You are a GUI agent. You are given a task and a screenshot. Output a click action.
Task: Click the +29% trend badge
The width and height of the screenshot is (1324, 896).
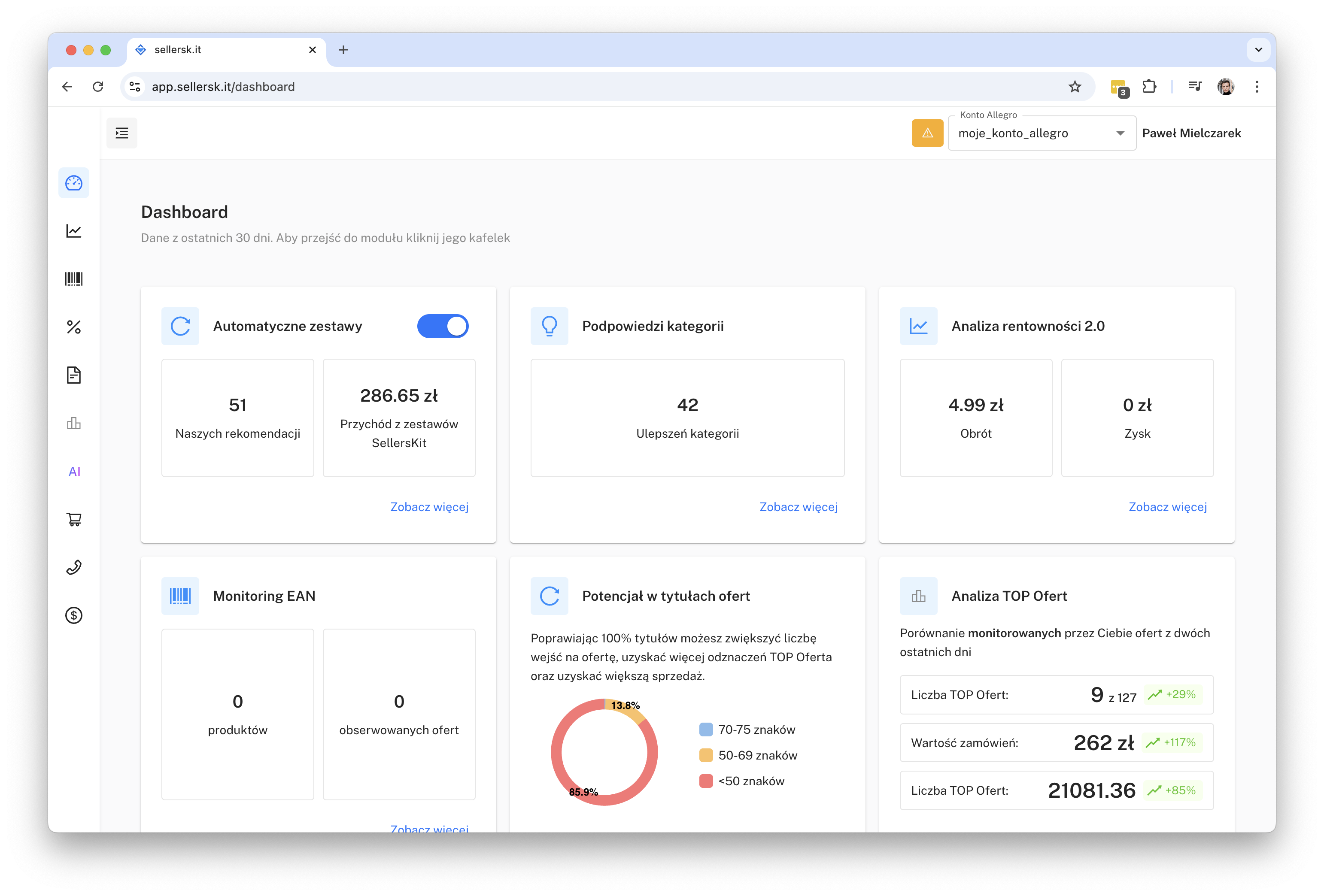click(1172, 694)
